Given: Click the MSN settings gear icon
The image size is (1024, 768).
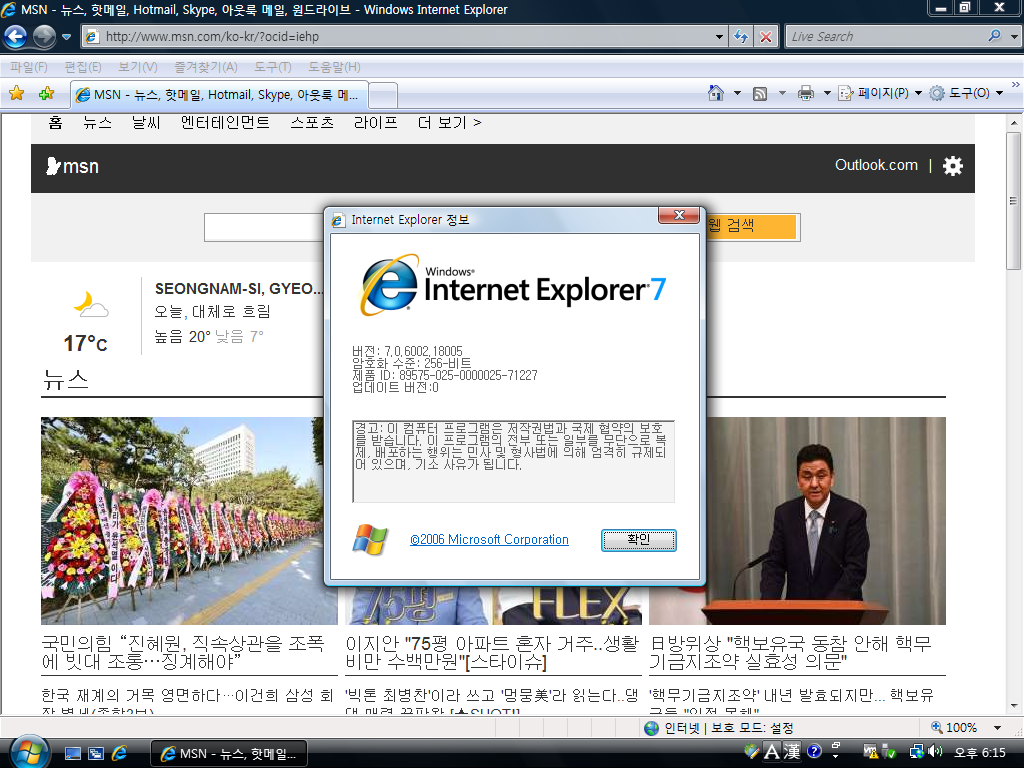Looking at the screenshot, I should [x=953, y=166].
